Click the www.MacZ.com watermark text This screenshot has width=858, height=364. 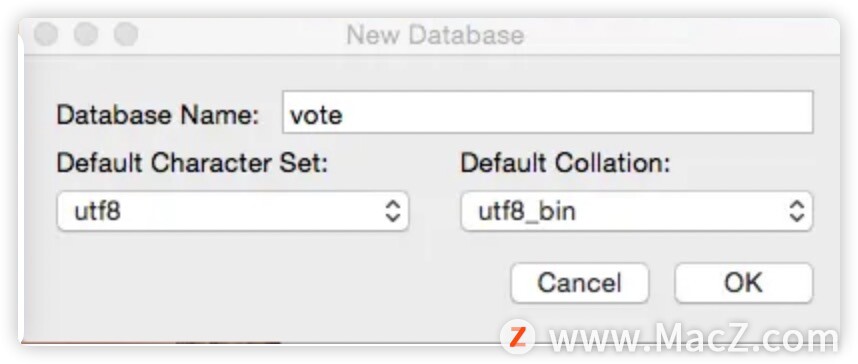point(693,339)
